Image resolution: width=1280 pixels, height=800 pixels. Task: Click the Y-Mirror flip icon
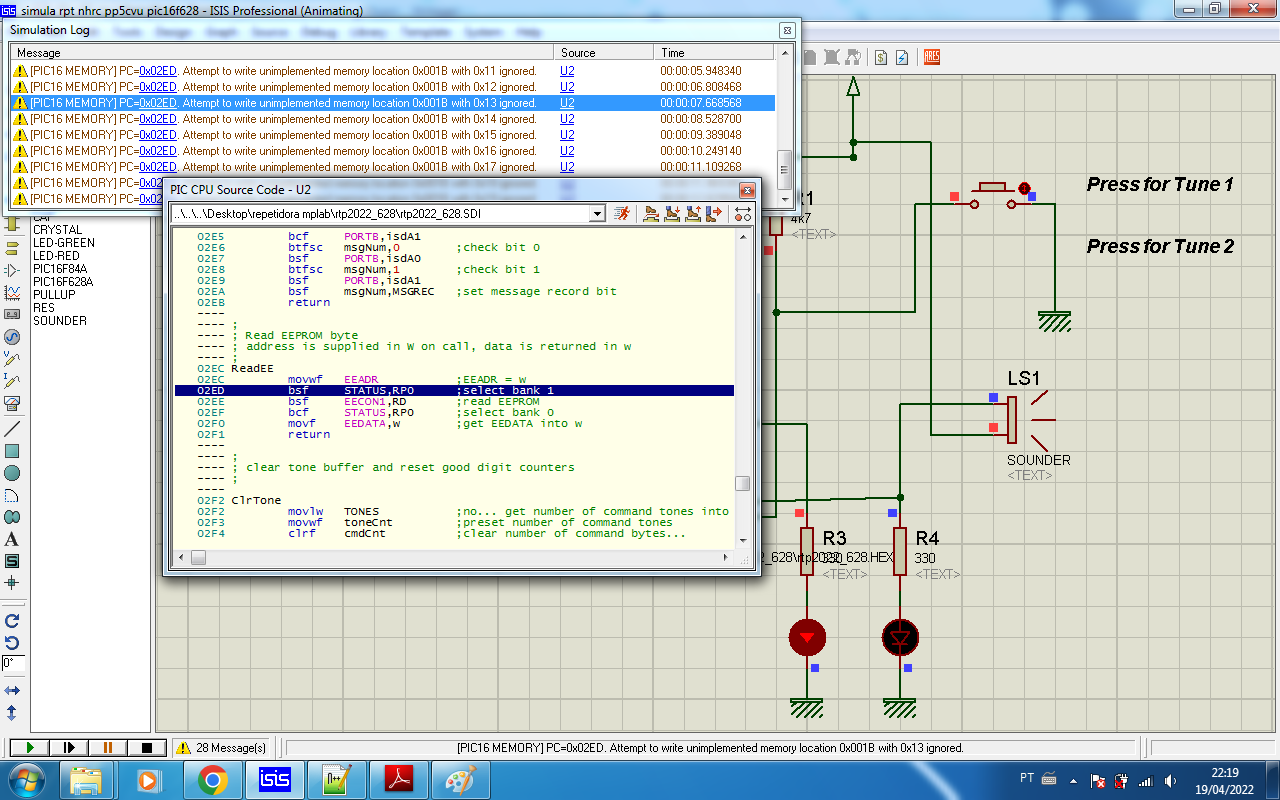(x=12, y=713)
